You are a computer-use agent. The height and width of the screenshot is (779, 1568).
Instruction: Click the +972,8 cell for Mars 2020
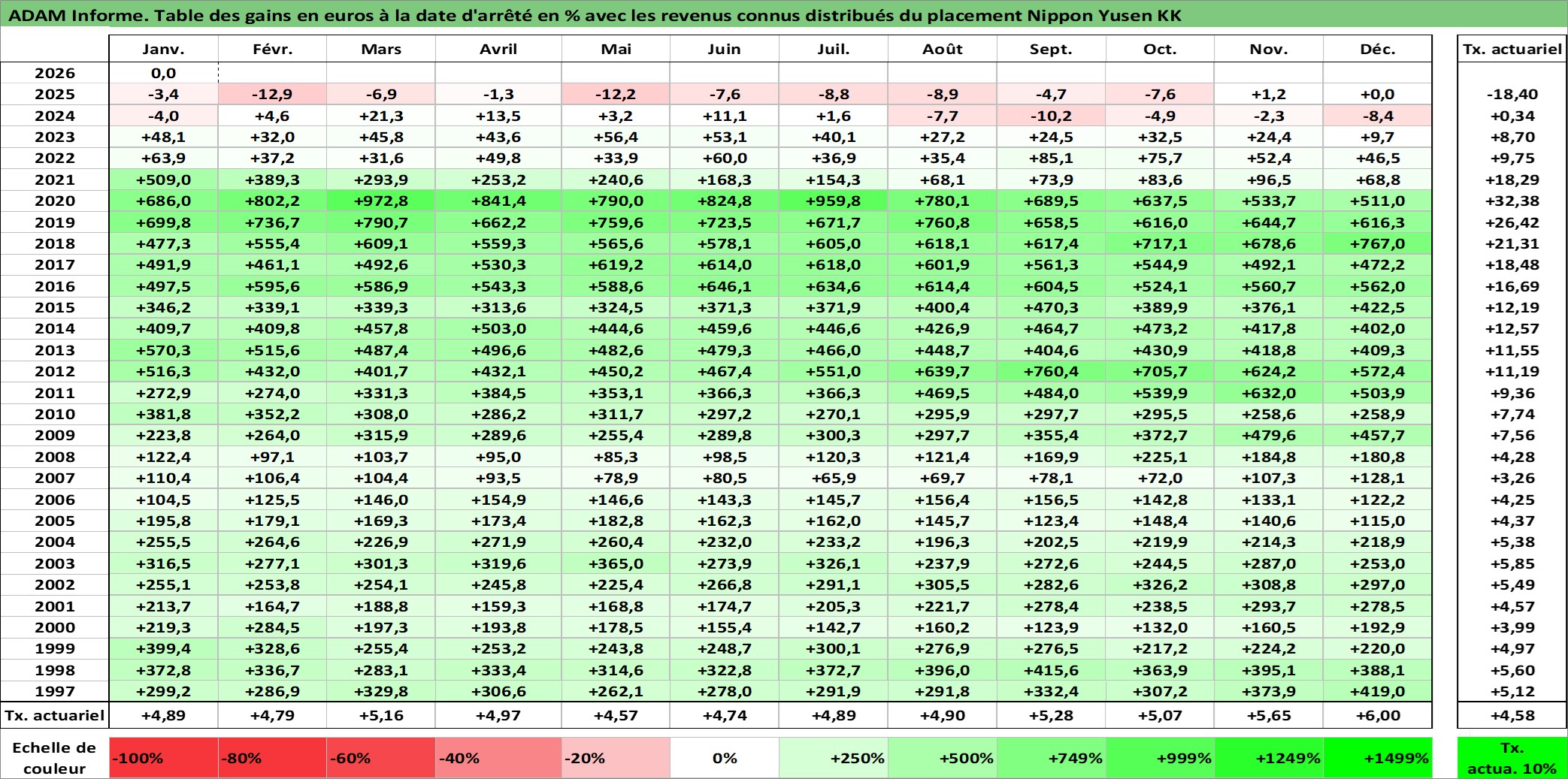tap(381, 201)
